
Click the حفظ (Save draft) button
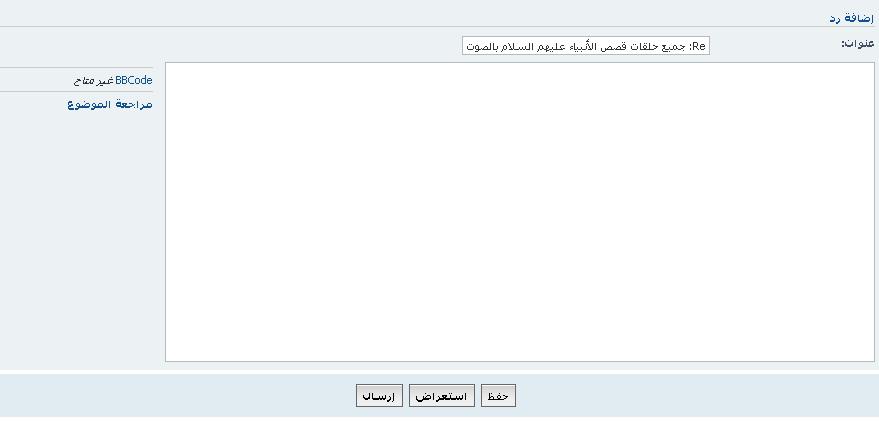tap(498, 396)
